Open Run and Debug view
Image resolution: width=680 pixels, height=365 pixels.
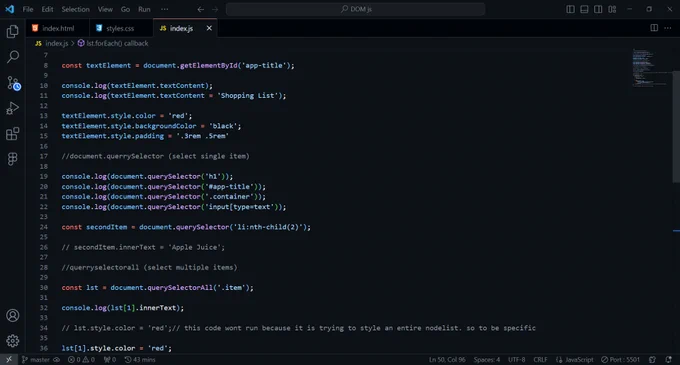(13, 108)
